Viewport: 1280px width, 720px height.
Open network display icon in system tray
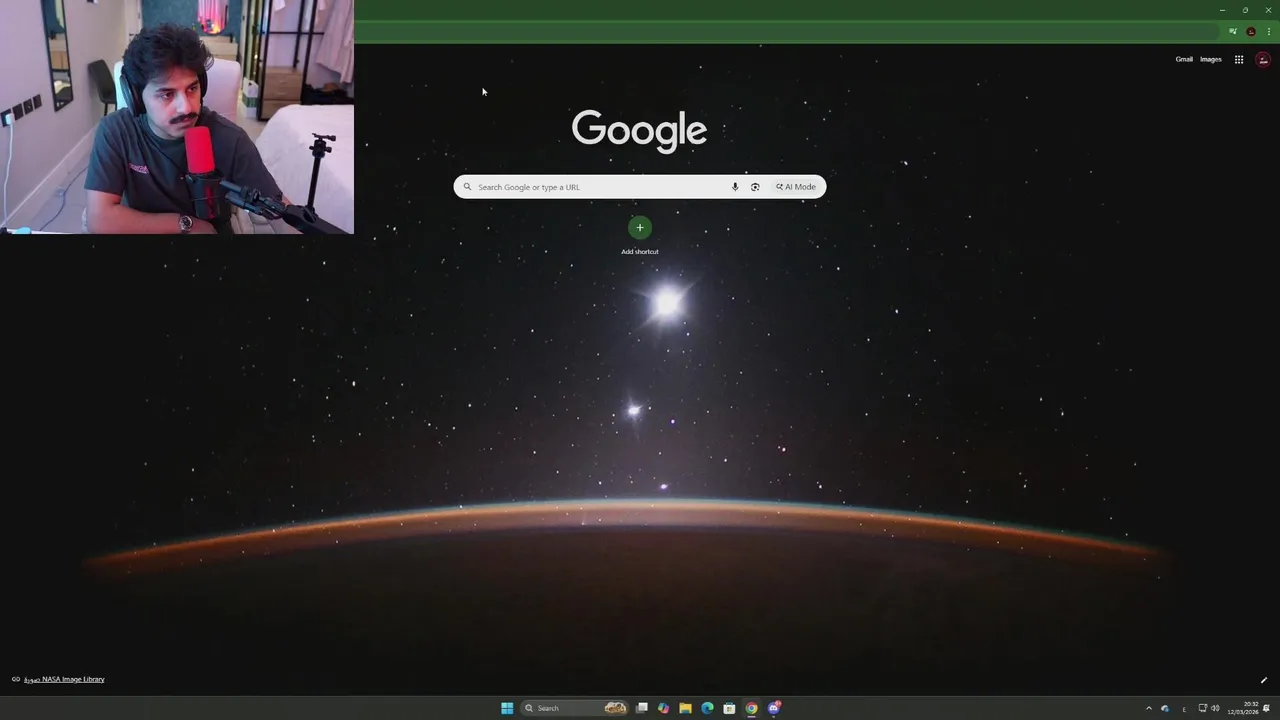[x=1203, y=708]
